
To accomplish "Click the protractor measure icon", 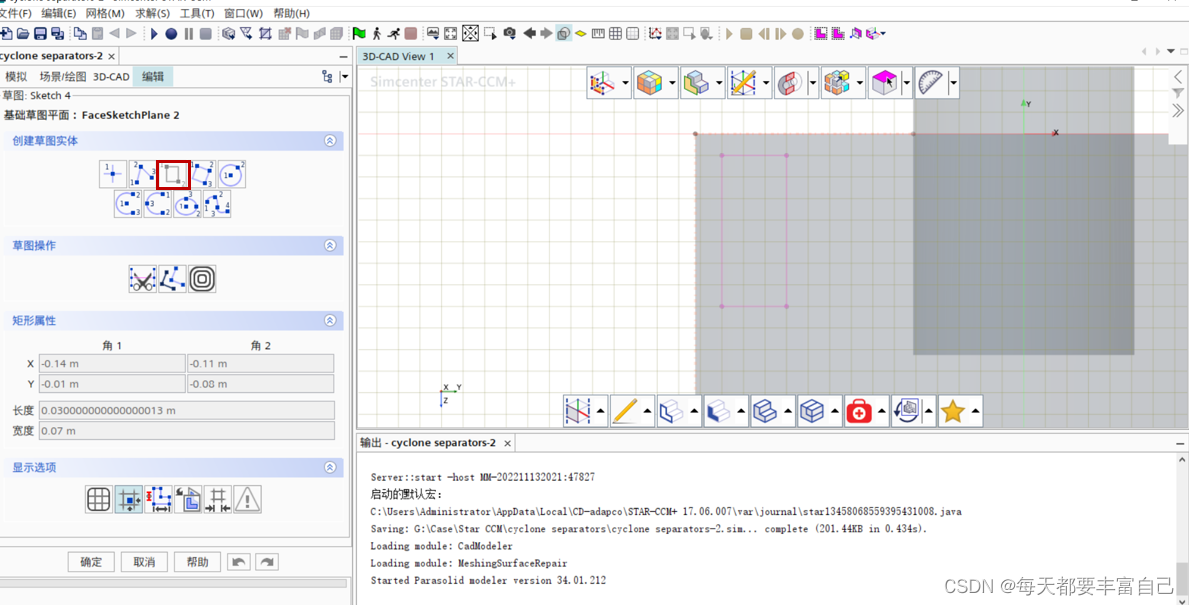I will point(930,83).
